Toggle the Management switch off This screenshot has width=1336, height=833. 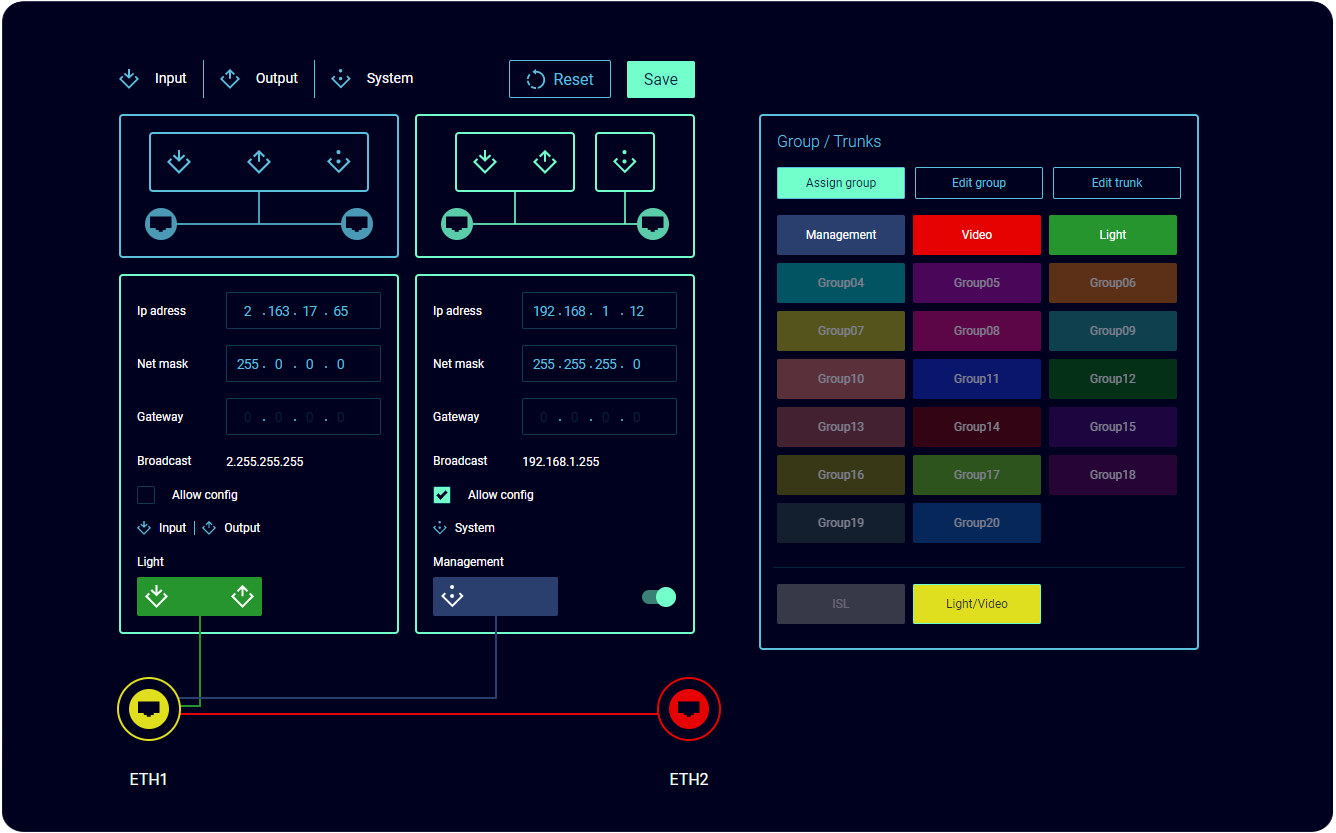[659, 597]
